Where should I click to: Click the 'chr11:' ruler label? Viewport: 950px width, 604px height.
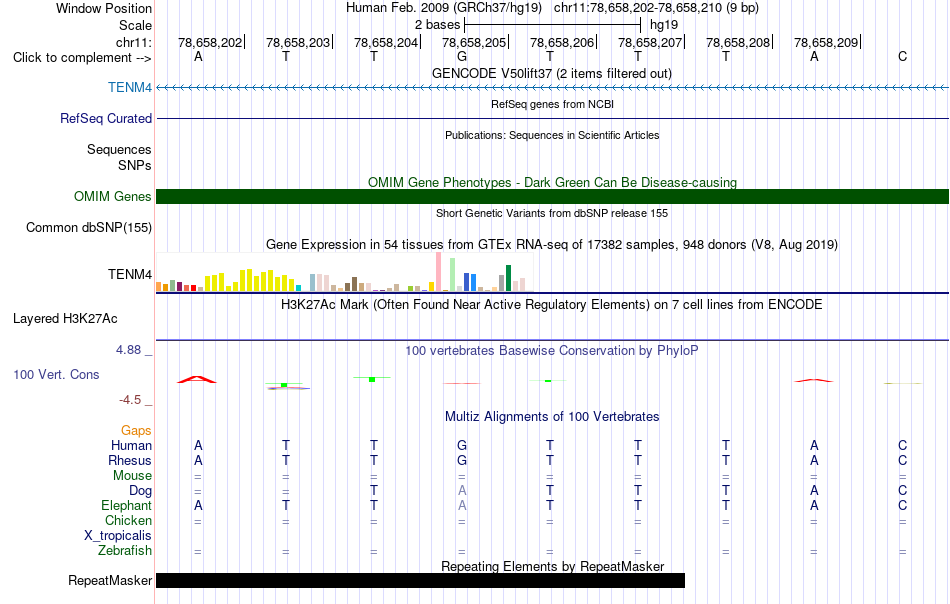click(x=134, y=42)
